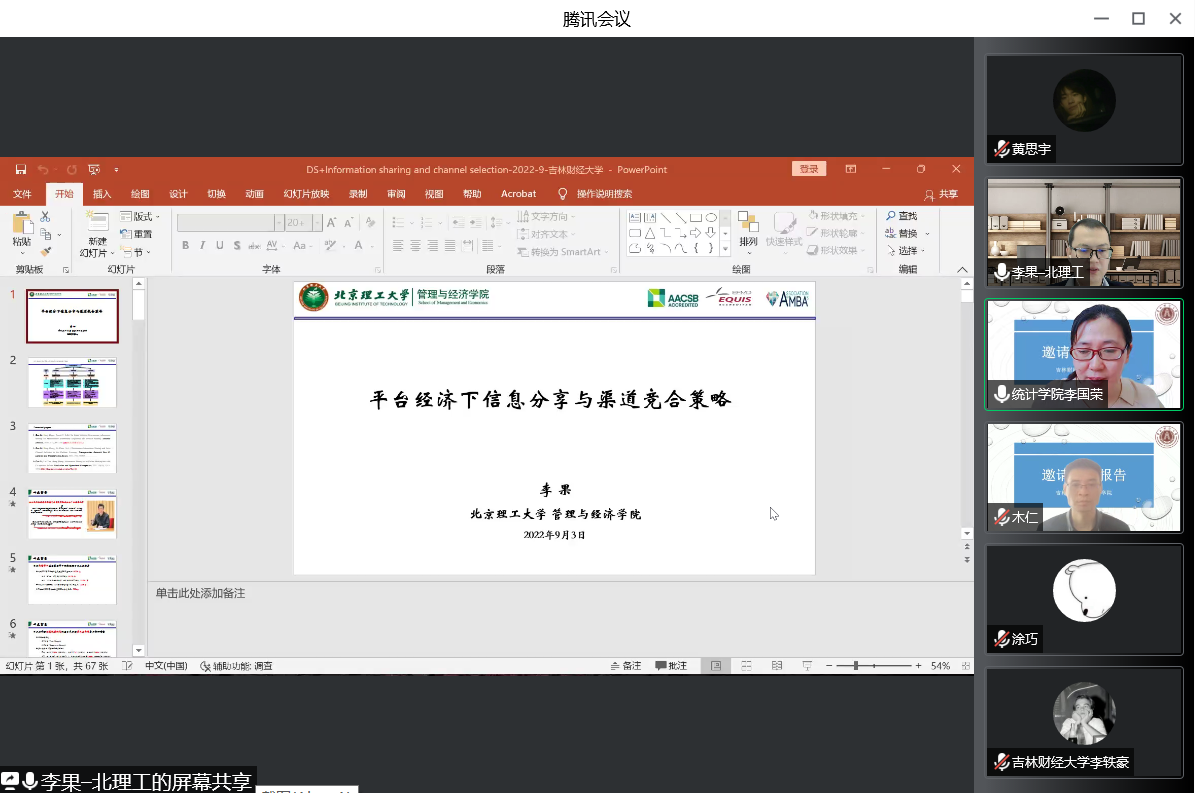Expand the Layout (版式) dropdown
The image size is (1195, 793).
point(140,216)
